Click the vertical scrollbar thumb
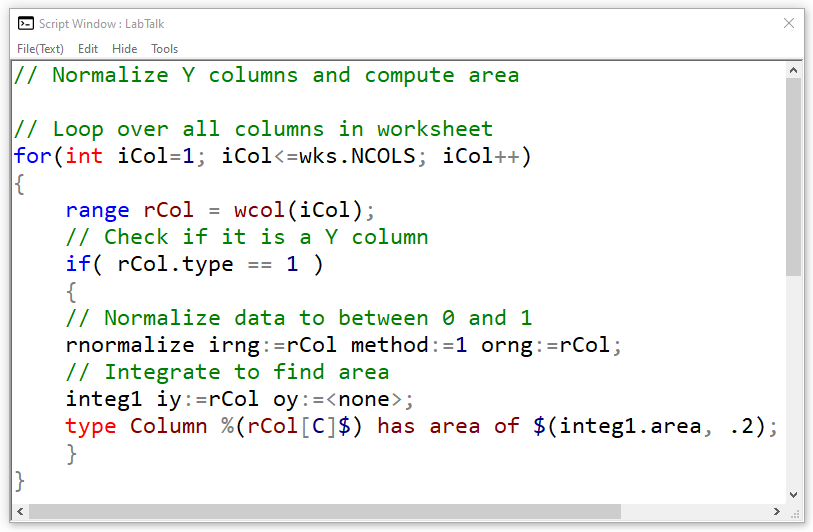This screenshot has width=813, height=532. pyautogui.click(x=794, y=175)
